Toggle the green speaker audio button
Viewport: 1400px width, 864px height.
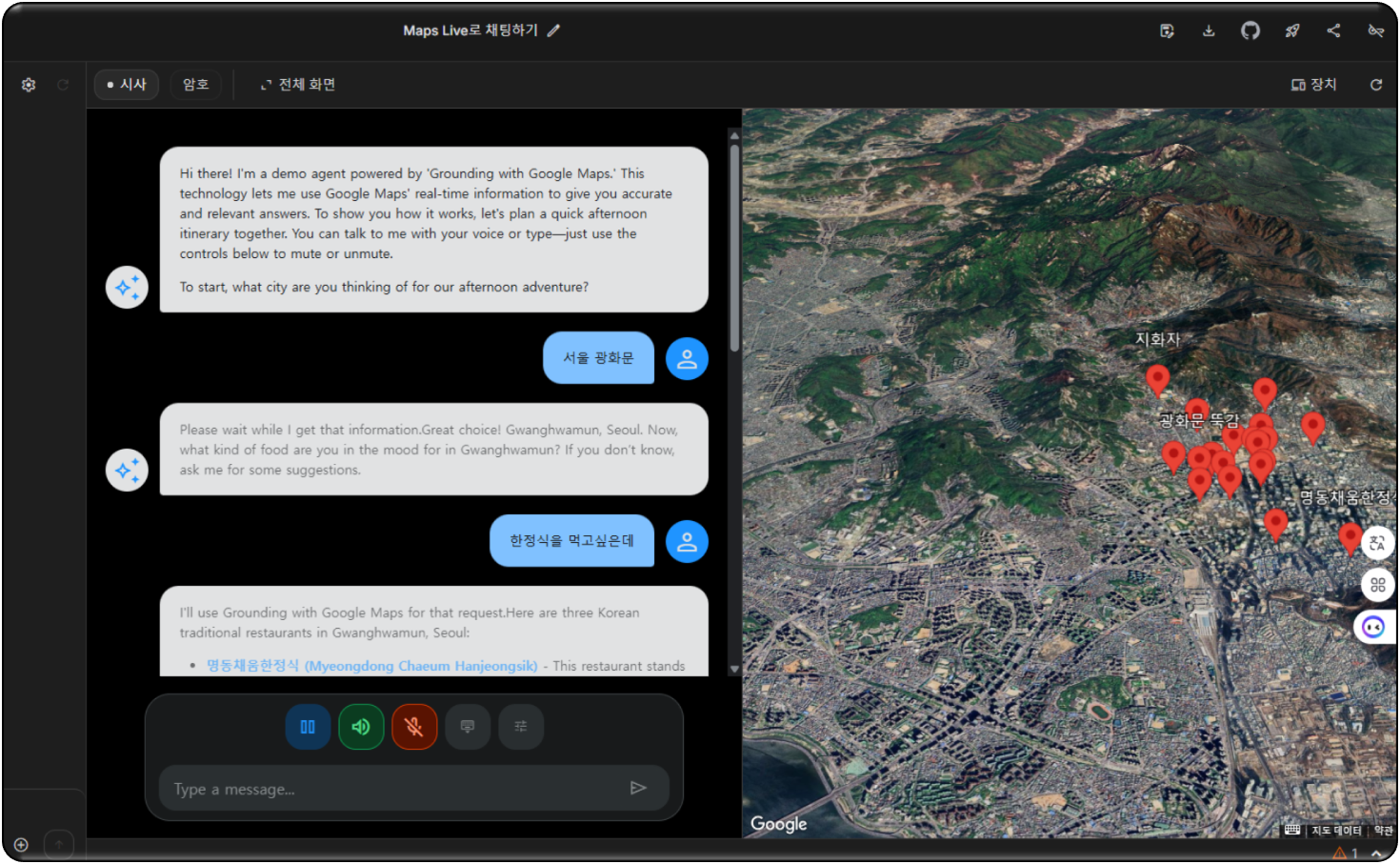(x=361, y=727)
